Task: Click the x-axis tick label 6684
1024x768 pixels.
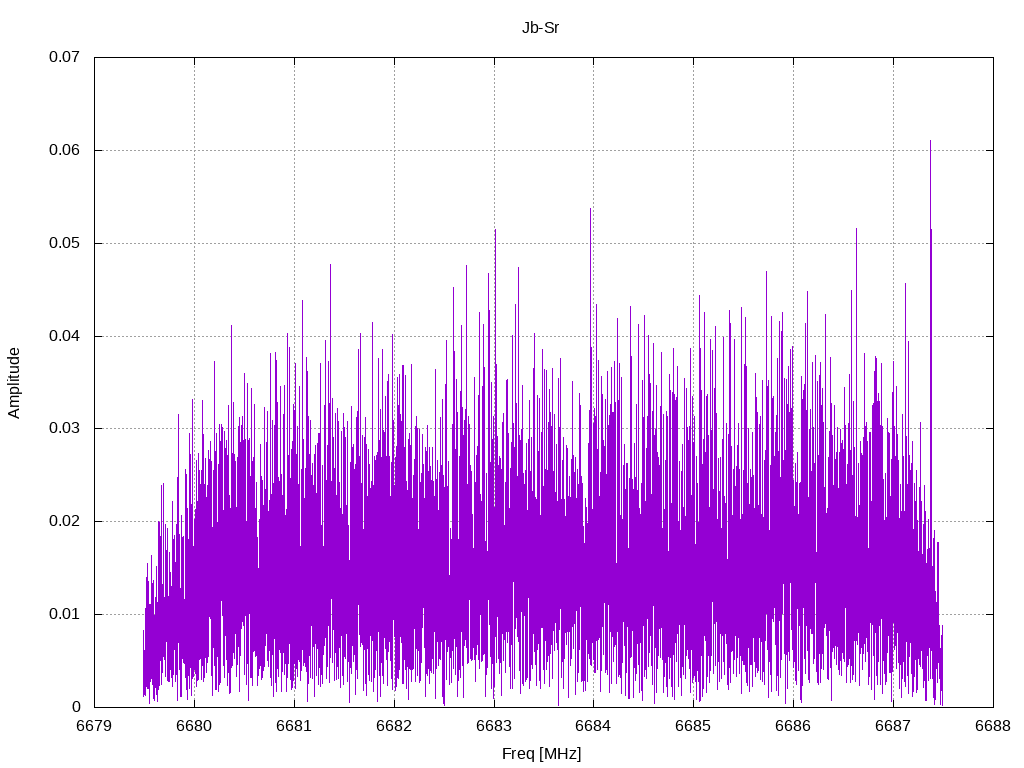Action: 594,726
